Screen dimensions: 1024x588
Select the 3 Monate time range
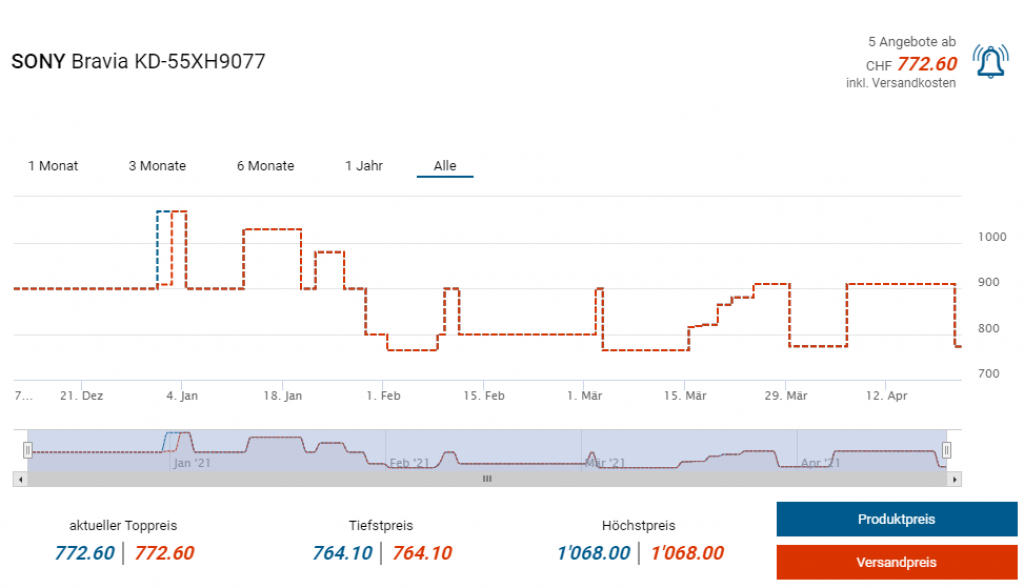[157, 166]
